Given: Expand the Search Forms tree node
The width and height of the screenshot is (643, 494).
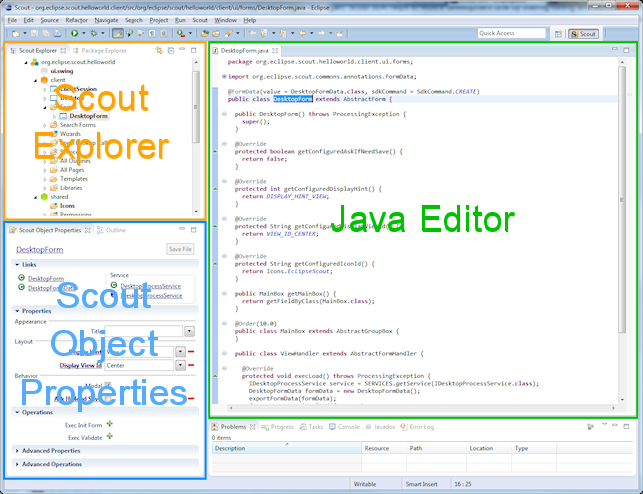Looking at the screenshot, I should (x=45, y=125).
